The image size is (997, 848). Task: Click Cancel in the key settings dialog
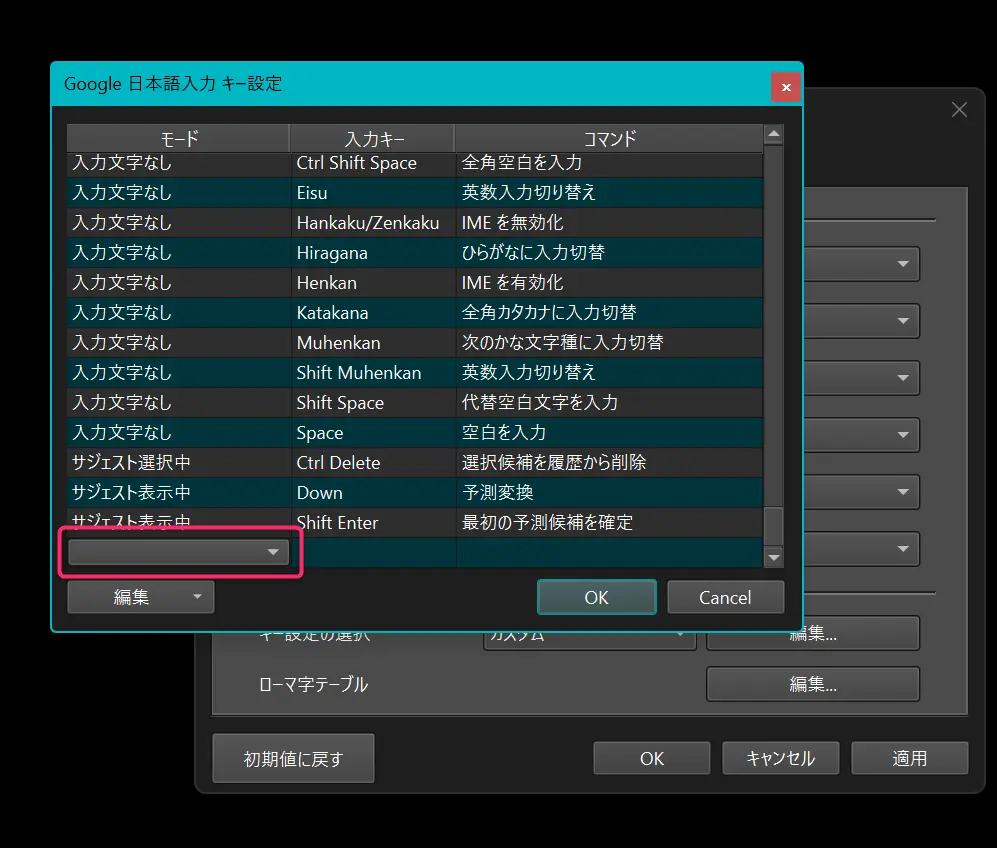tap(725, 597)
